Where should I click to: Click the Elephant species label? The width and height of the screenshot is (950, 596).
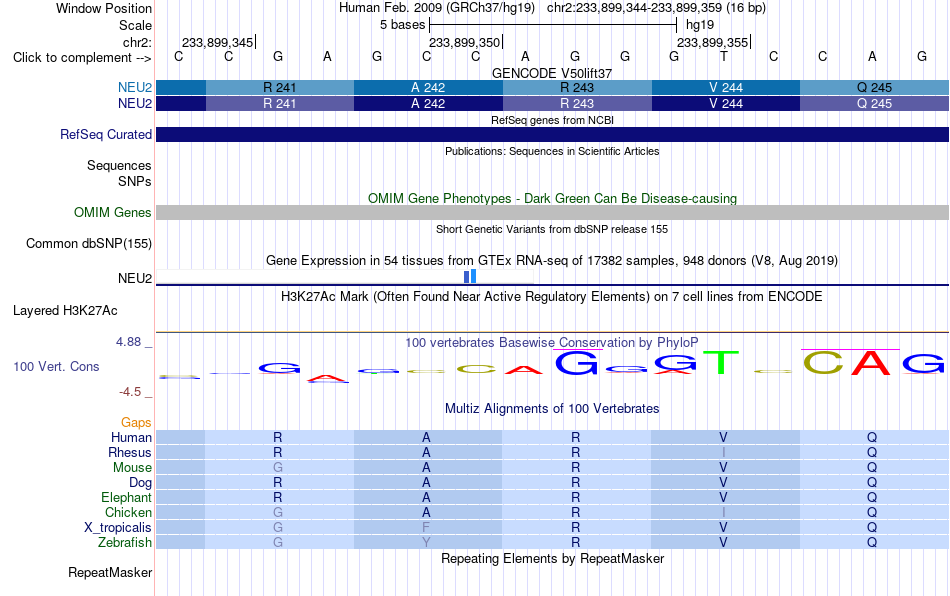(126, 497)
